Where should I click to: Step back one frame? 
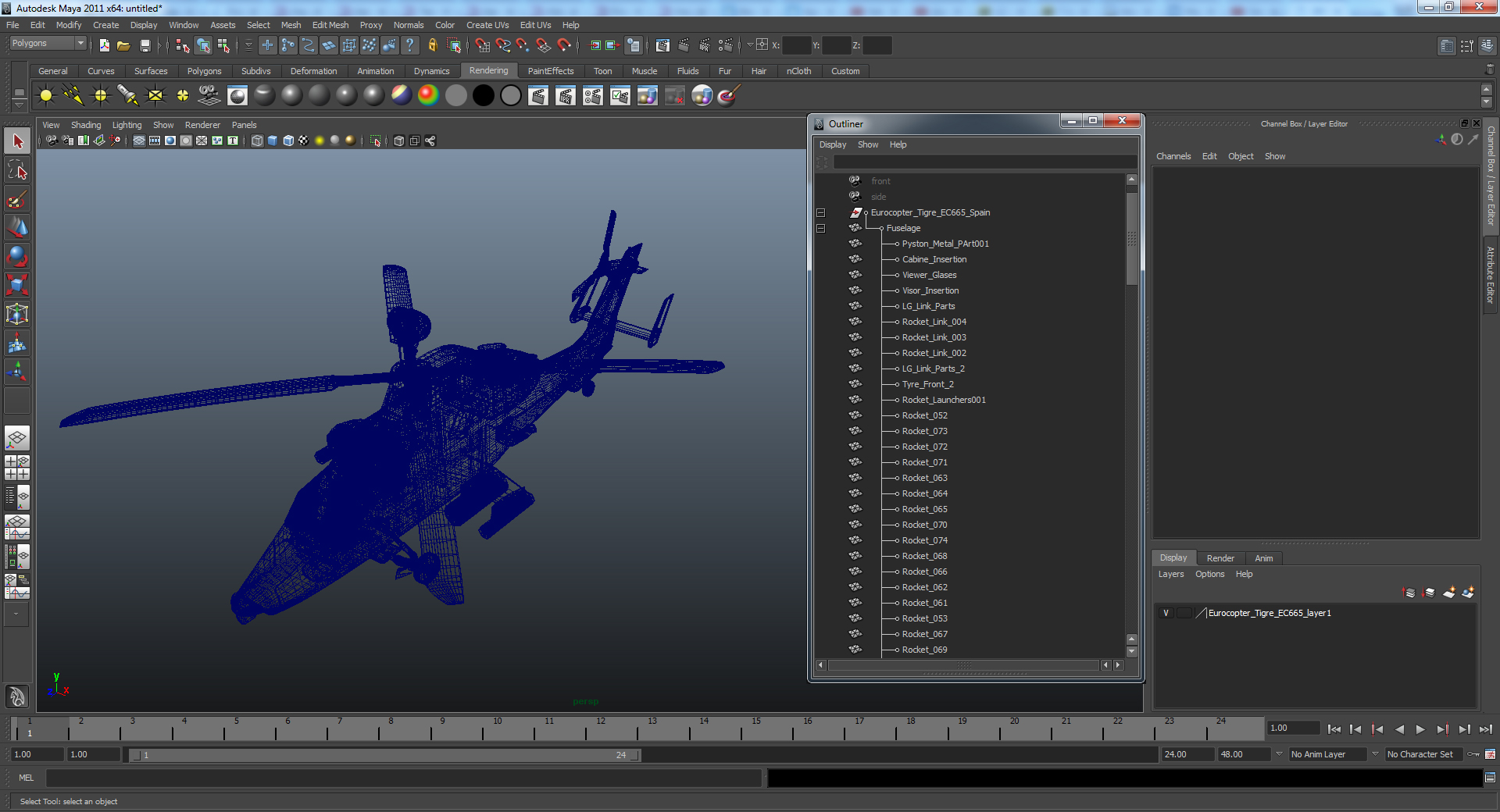click(x=1355, y=729)
